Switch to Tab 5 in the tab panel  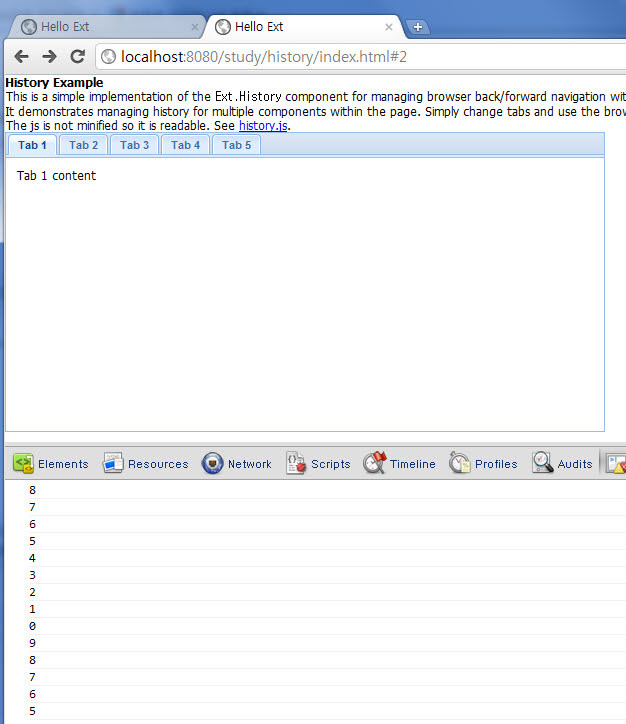[236, 145]
